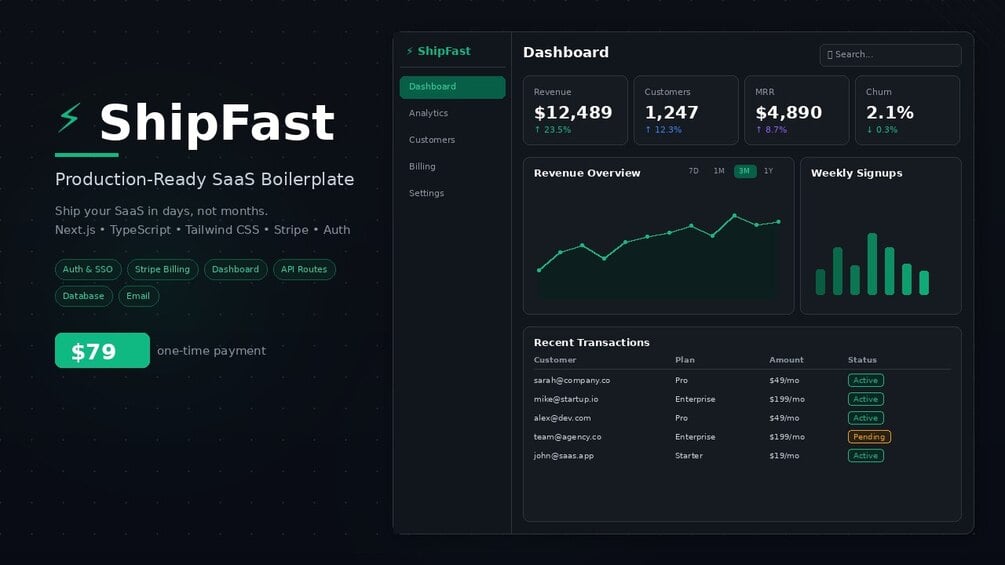Viewport: 1005px width, 565px height.
Task: Click Production-Ready SaaS Boilerplate subtitle
Action: (x=204, y=179)
